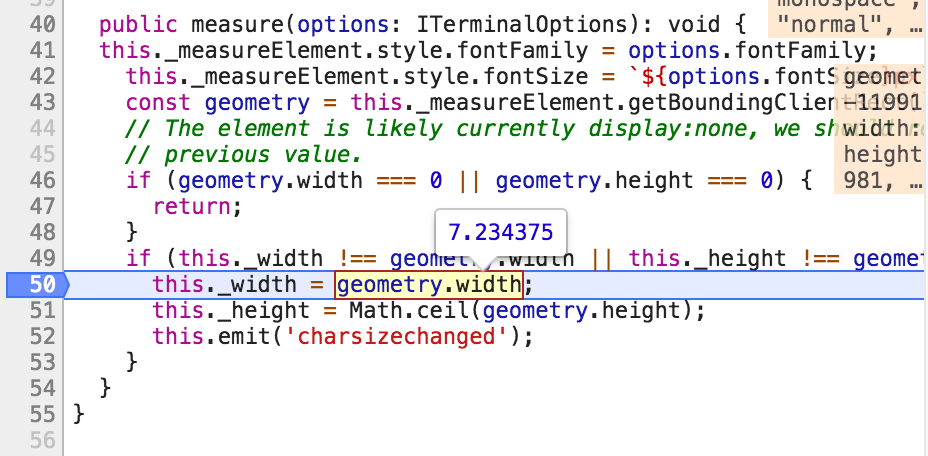Click geometry.width in line 46 condition

pyautogui.click(x=270, y=181)
